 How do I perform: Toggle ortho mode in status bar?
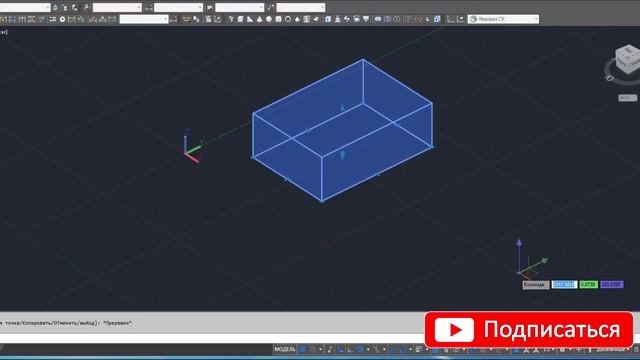tap(350, 349)
